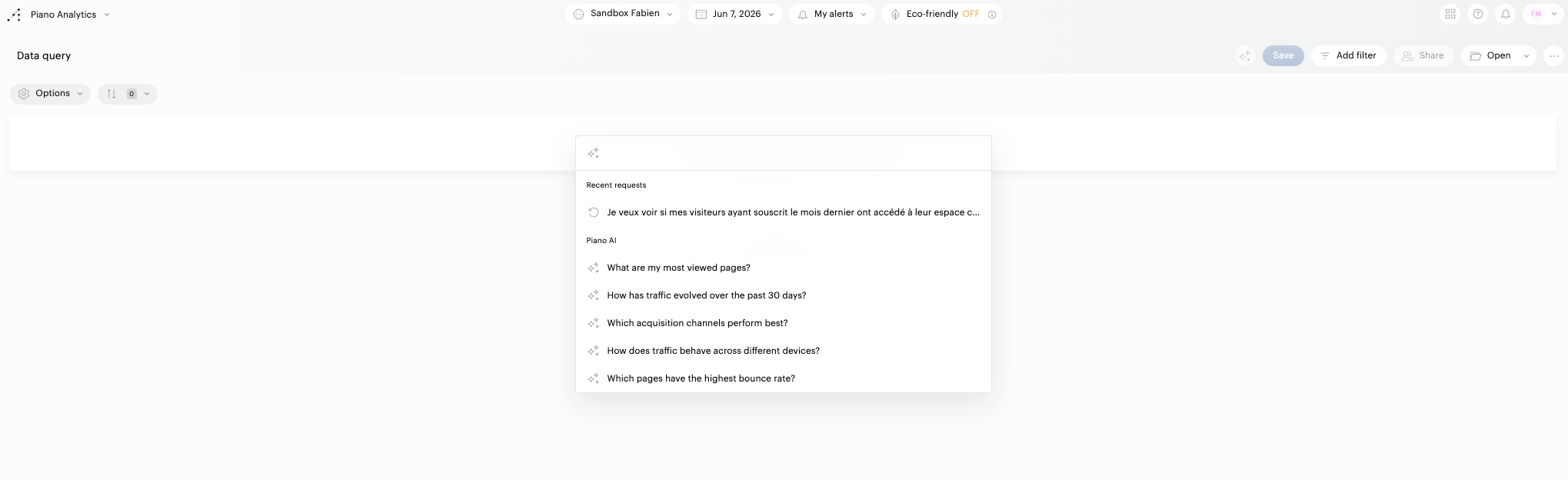The width and height of the screenshot is (1568, 480).
Task: Open the three-dot more options menu
Action: point(1554,55)
